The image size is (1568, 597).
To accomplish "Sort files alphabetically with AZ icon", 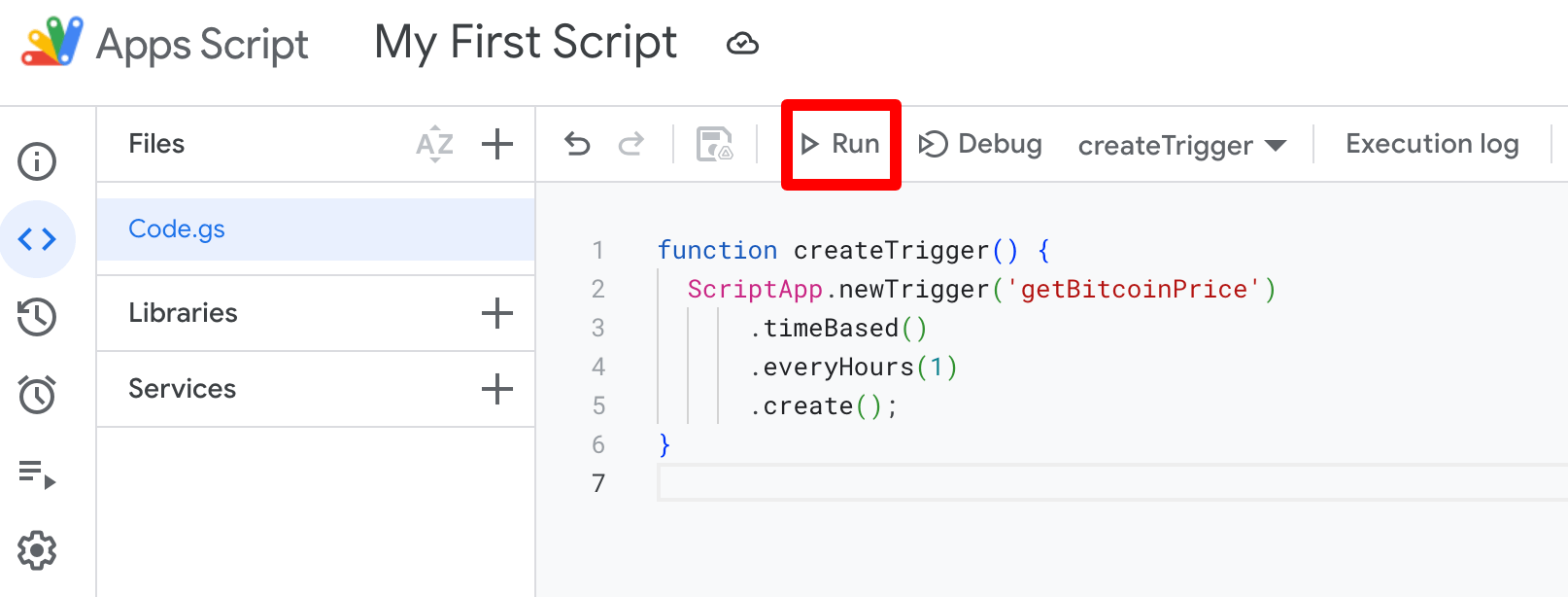I will click(x=434, y=144).
